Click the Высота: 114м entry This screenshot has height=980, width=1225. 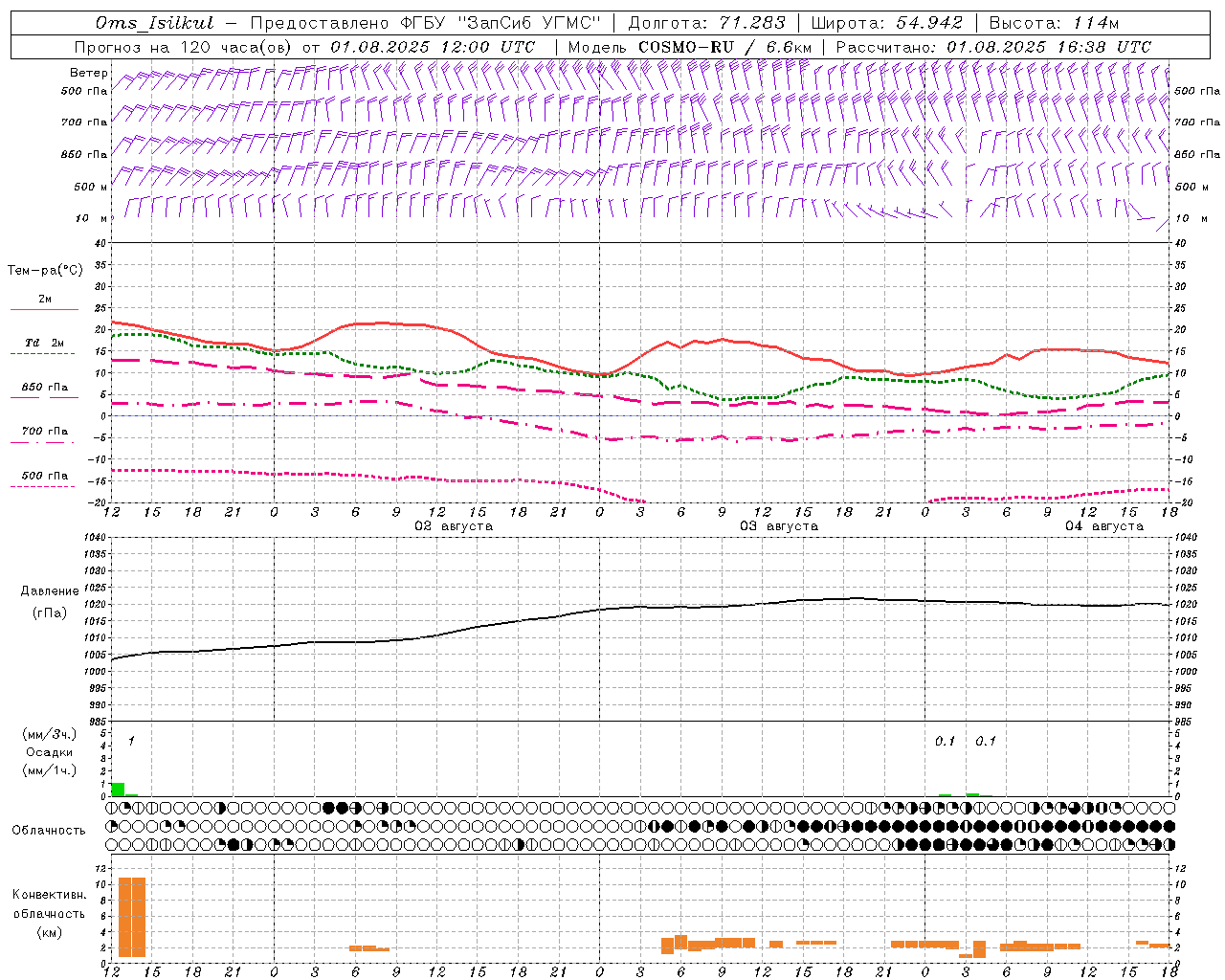[1054, 23]
